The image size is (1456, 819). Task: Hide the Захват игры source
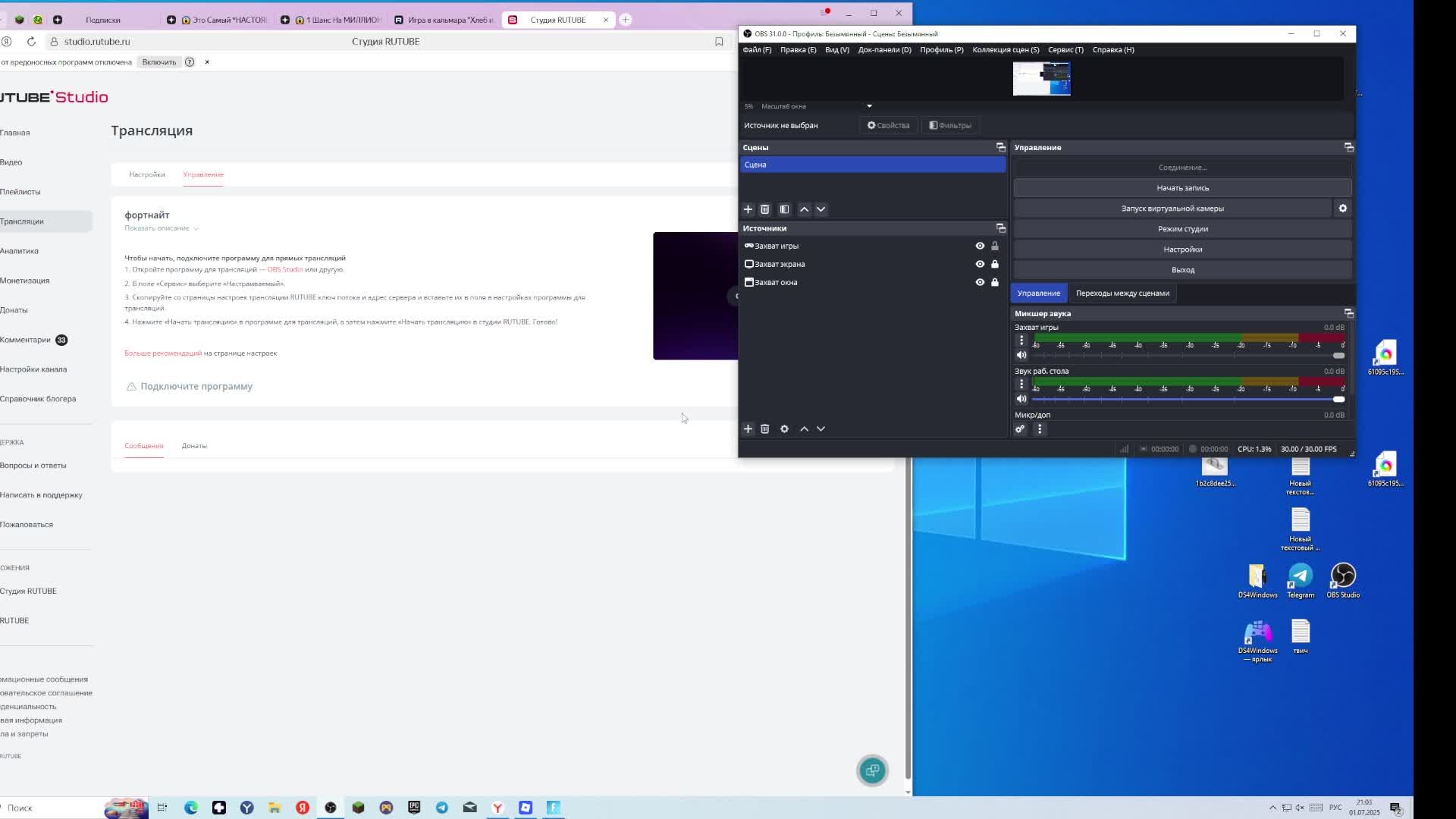point(980,246)
